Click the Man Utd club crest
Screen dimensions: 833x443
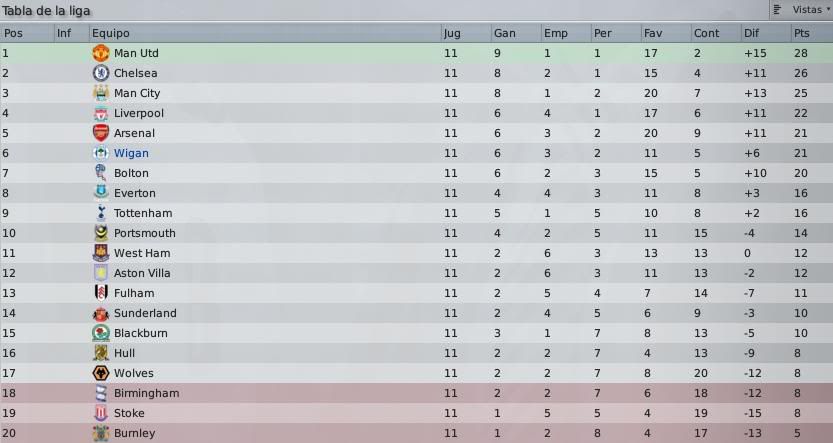point(101,53)
